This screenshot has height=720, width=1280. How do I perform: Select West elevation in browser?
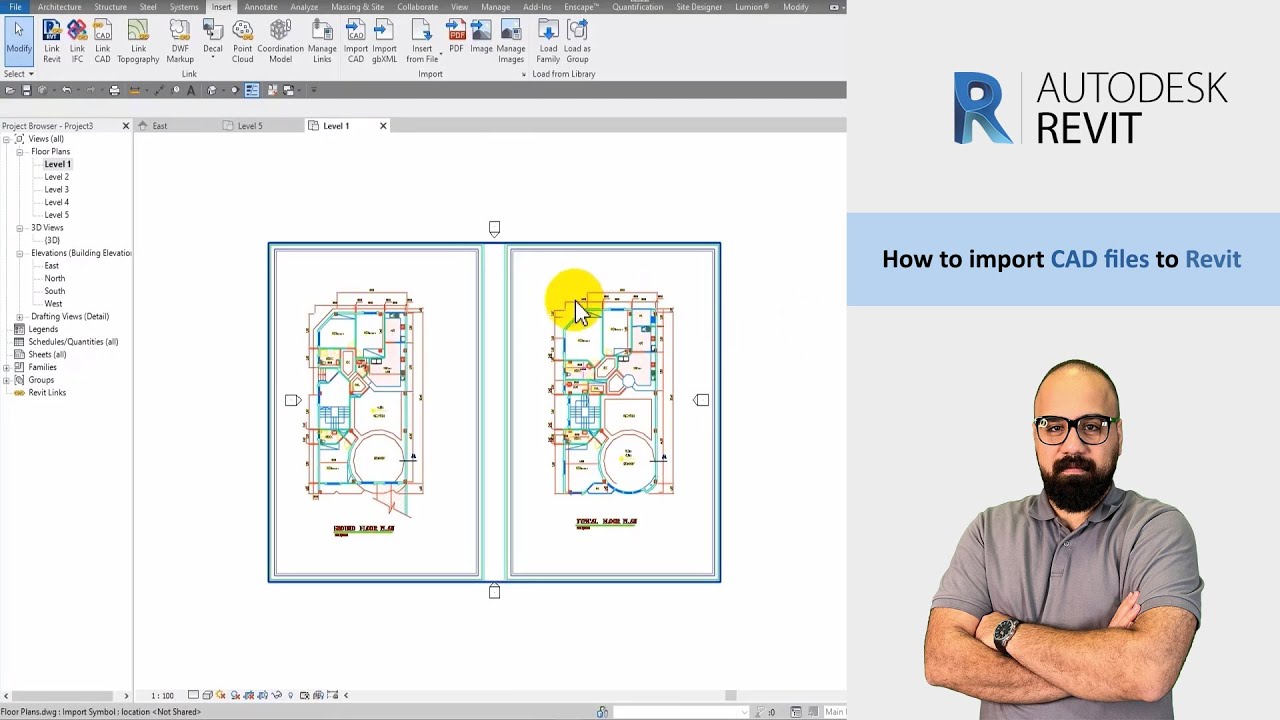(53, 304)
